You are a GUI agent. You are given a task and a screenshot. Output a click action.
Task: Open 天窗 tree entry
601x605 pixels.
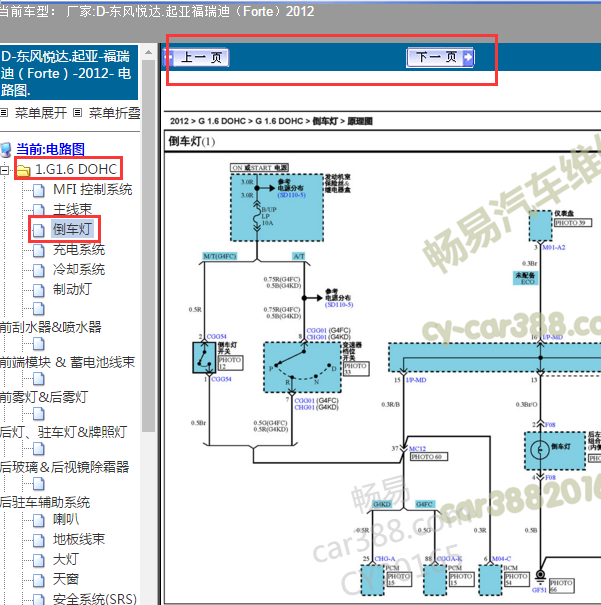click(x=66, y=579)
